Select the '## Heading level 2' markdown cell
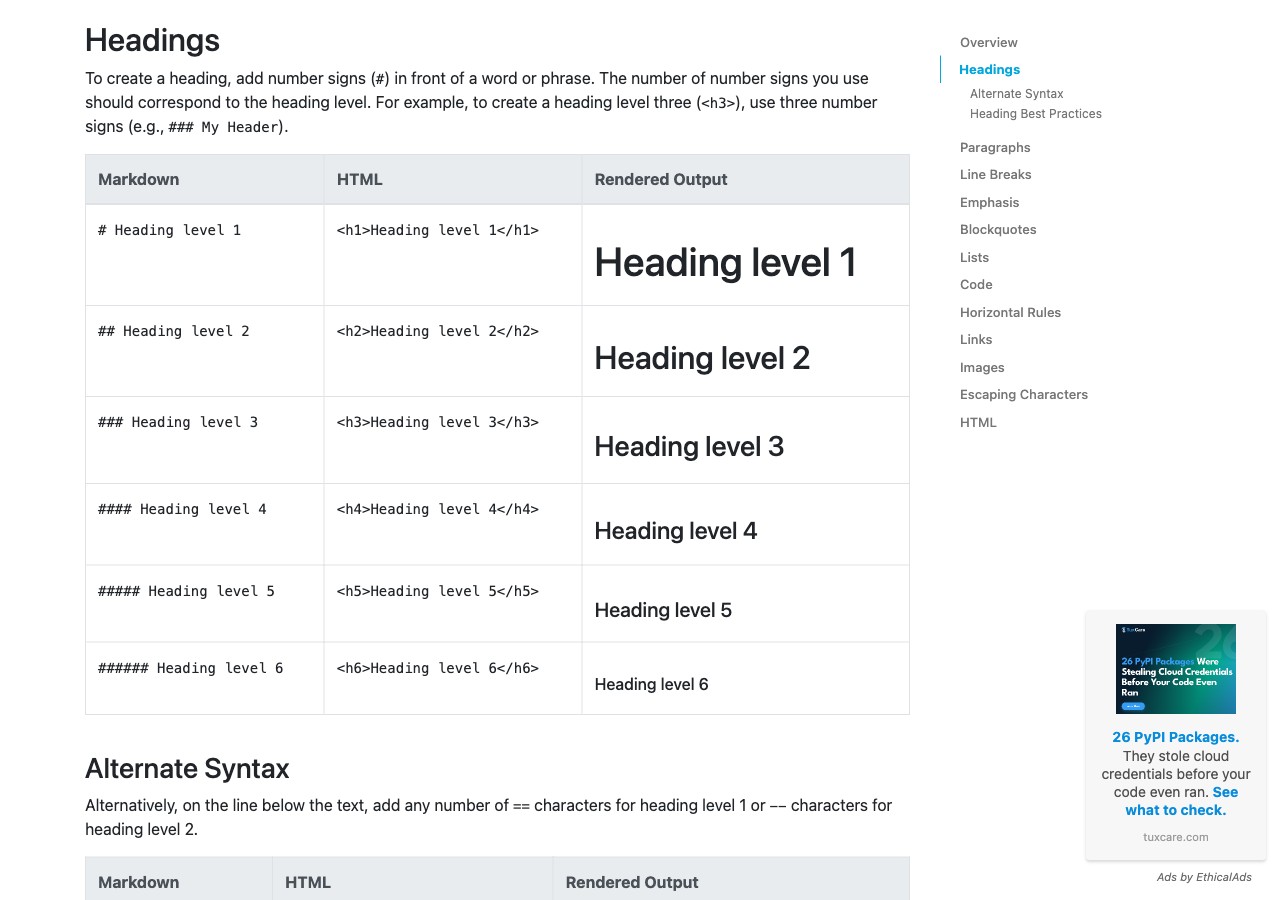 pyautogui.click(x=204, y=351)
